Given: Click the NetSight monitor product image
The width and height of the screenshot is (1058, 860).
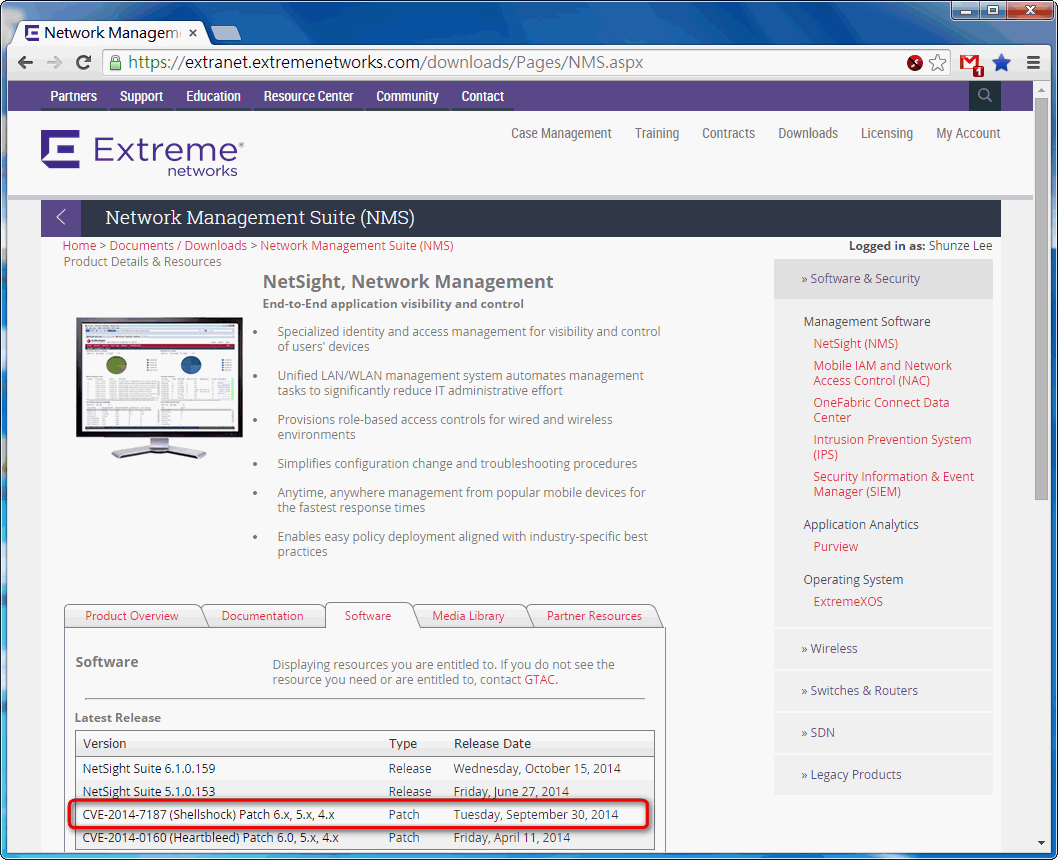Looking at the screenshot, I should pyautogui.click(x=159, y=387).
